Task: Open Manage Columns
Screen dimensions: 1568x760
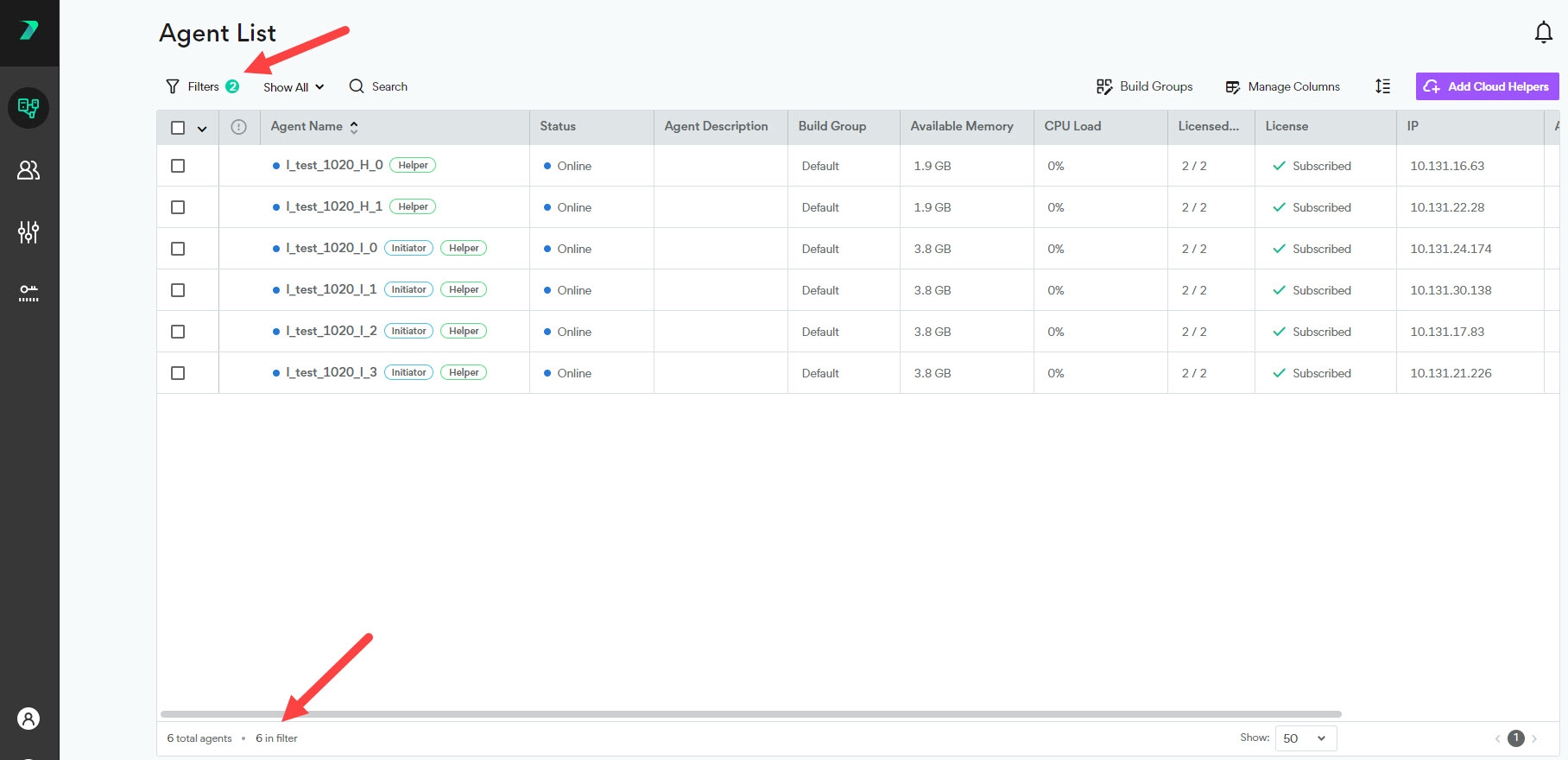Action: (x=1283, y=87)
